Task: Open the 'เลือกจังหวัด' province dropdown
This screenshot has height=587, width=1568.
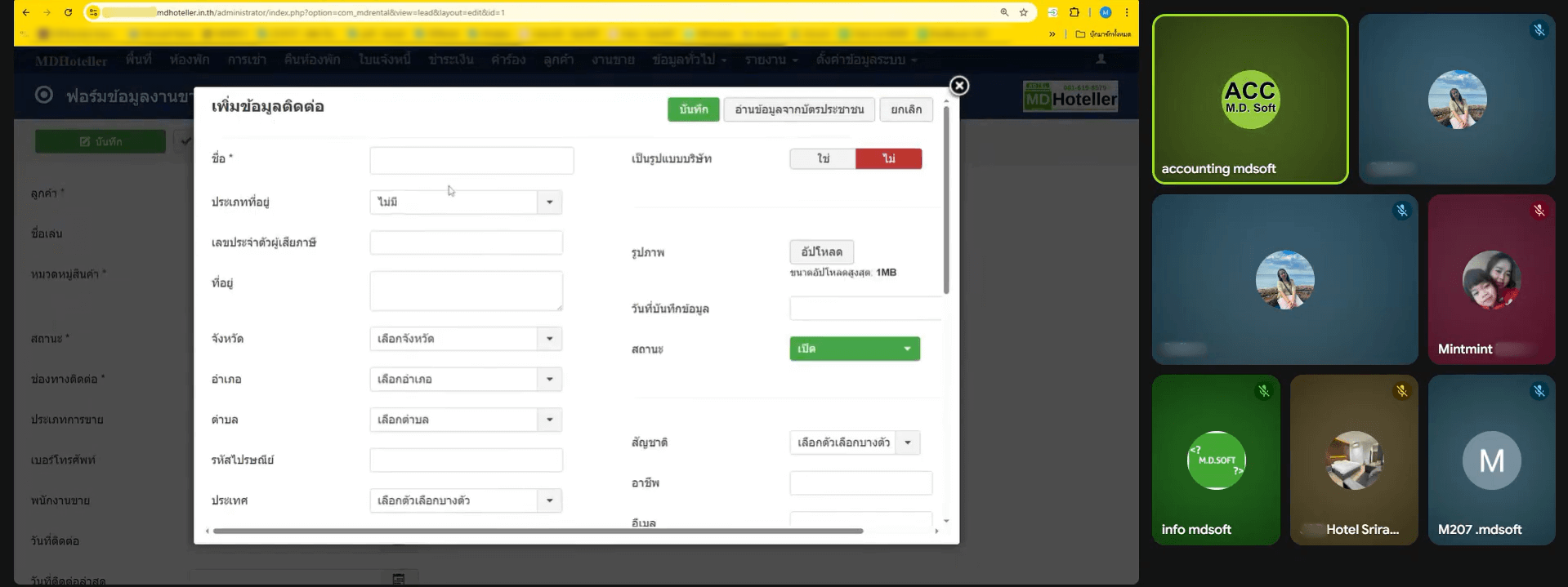Action: click(x=465, y=339)
